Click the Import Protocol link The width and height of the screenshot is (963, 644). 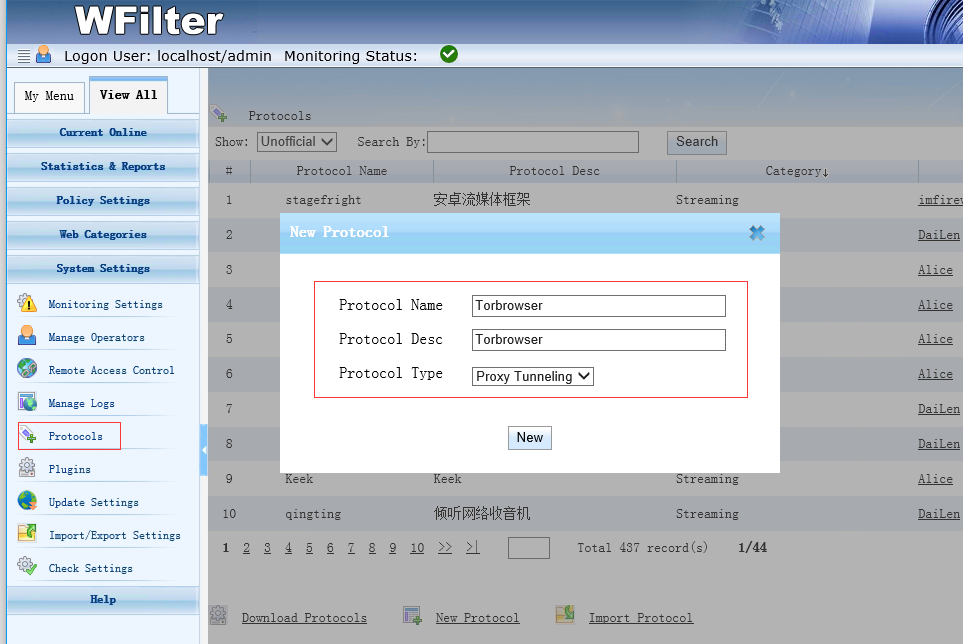[x=641, y=618]
